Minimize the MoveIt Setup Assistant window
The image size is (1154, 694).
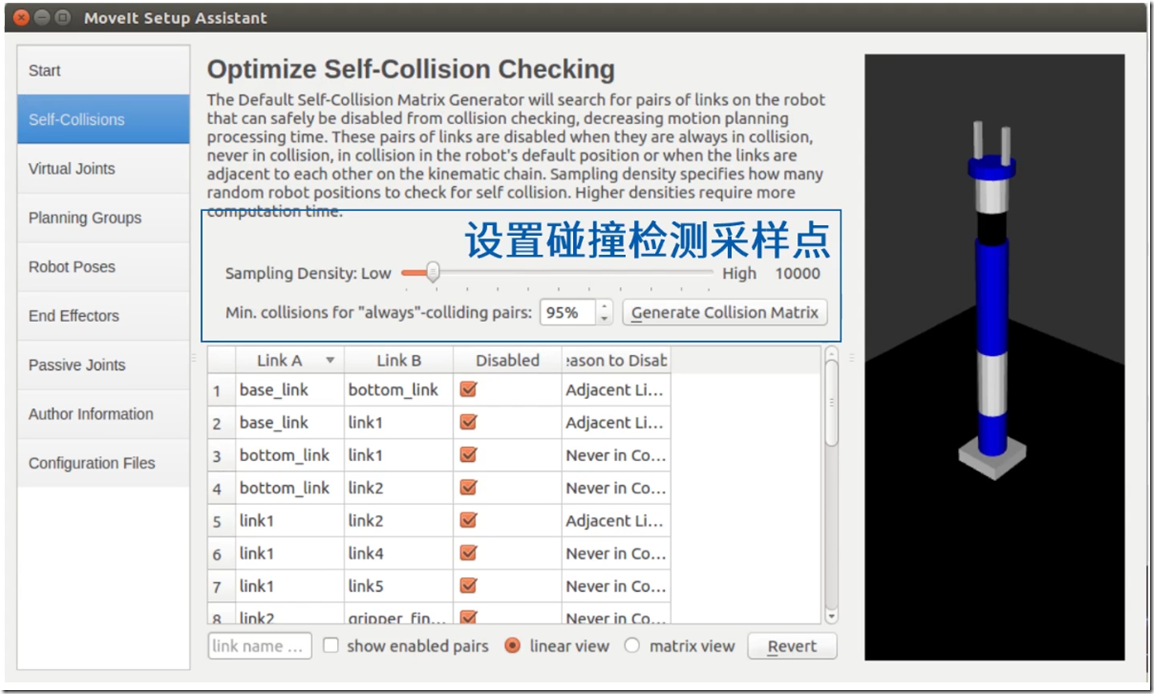click(42, 18)
